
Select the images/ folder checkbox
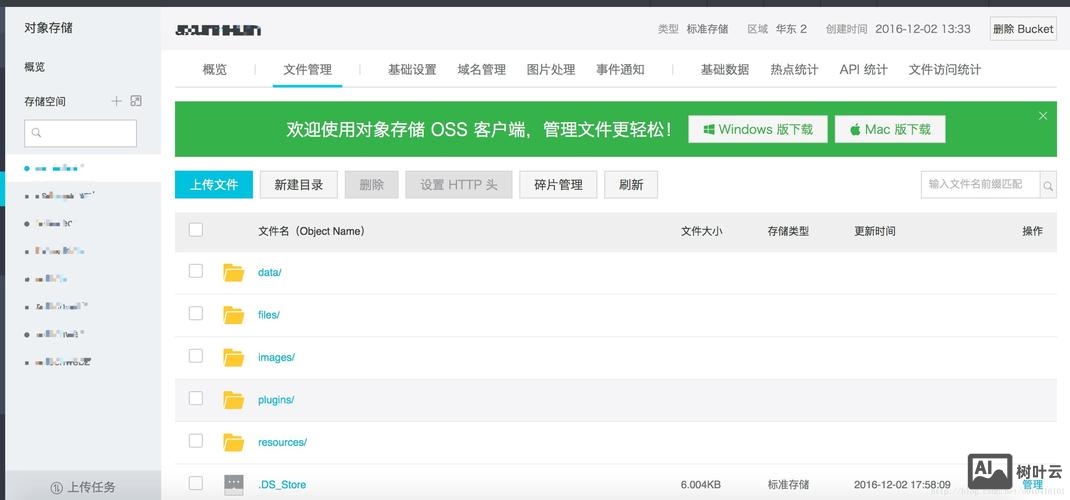[x=196, y=356]
